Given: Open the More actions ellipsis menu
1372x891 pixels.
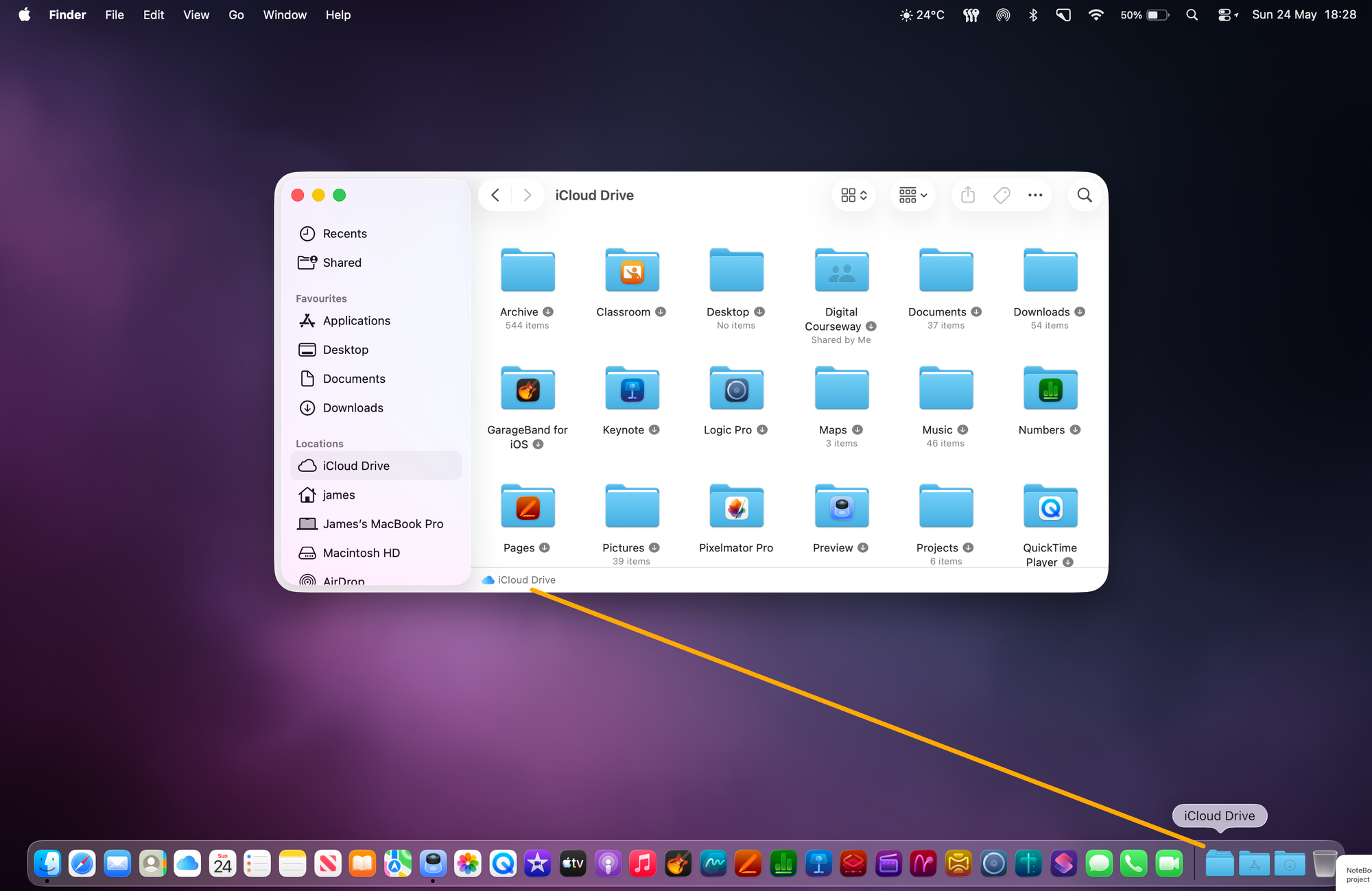Looking at the screenshot, I should coord(1035,195).
